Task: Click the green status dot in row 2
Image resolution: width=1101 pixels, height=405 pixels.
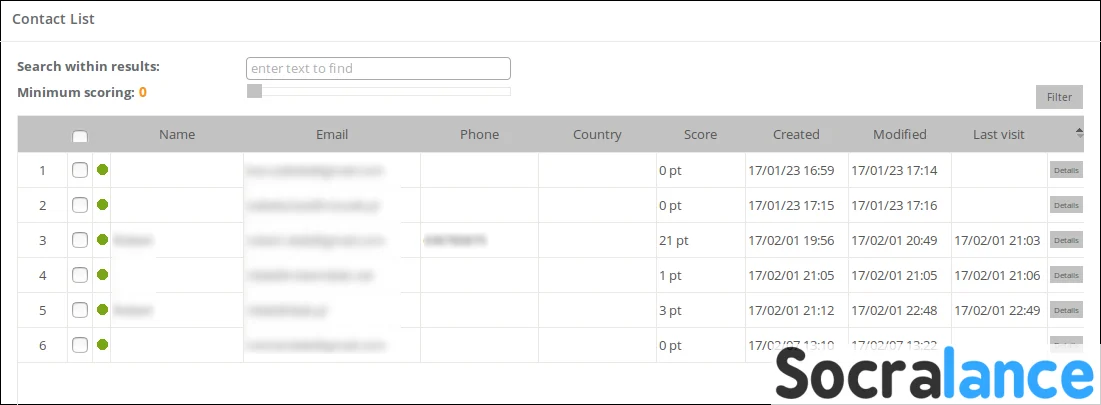Action: 102,205
